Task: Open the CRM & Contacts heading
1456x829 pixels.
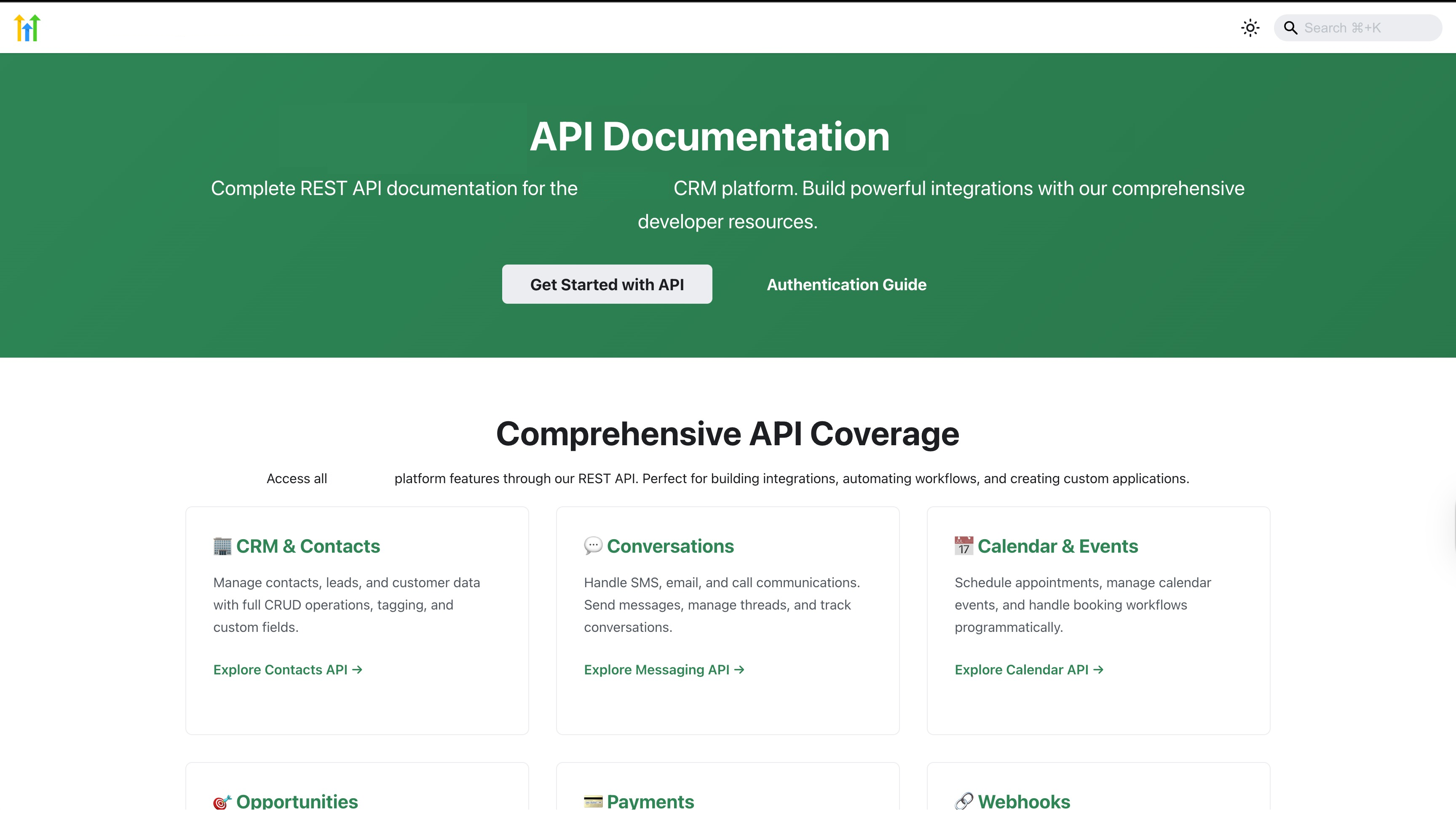Action: pyautogui.click(x=308, y=546)
